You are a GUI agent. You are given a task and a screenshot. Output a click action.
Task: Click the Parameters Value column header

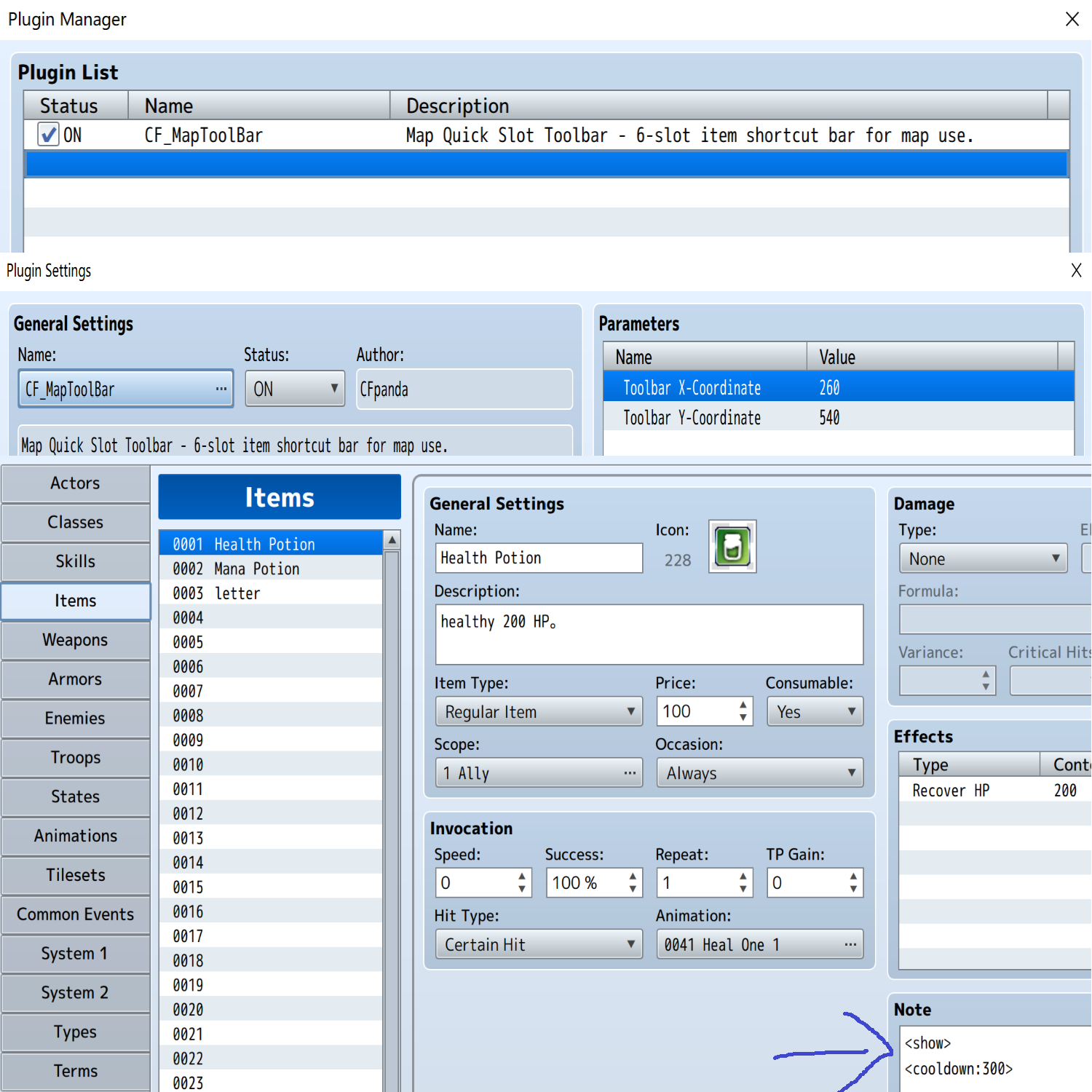(x=932, y=357)
